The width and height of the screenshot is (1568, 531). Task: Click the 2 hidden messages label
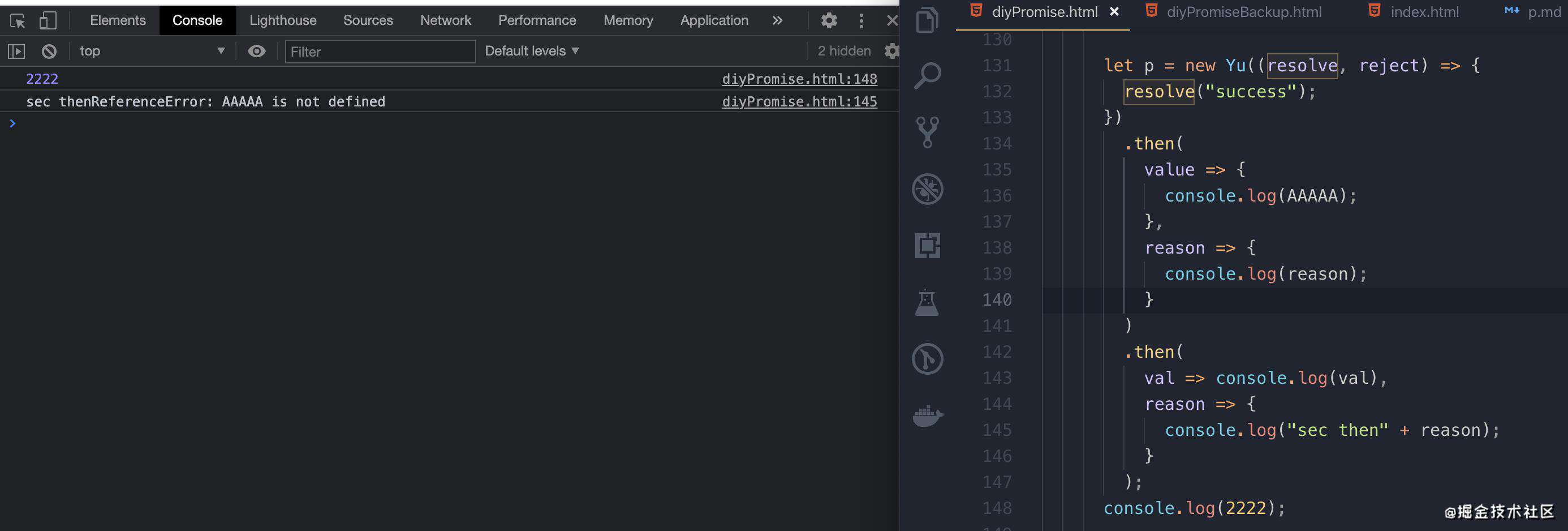click(x=843, y=51)
